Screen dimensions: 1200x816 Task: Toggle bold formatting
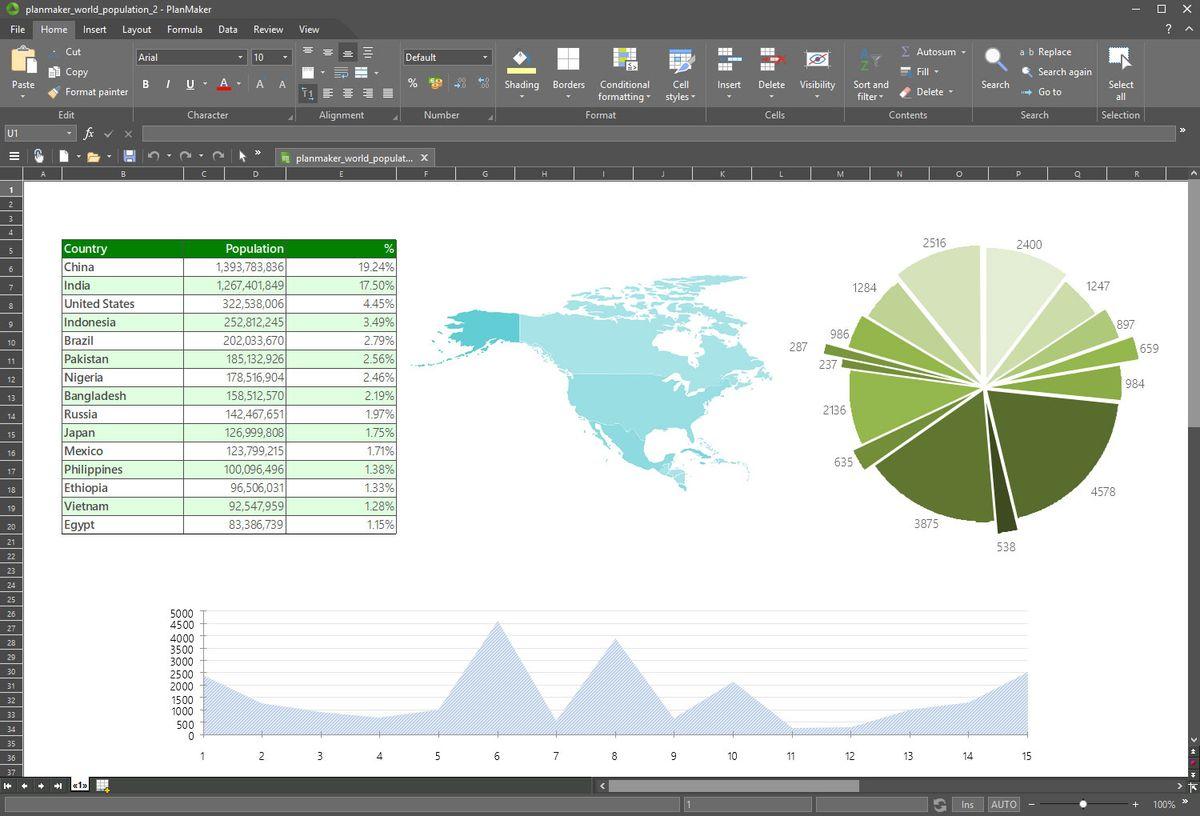(x=146, y=85)
